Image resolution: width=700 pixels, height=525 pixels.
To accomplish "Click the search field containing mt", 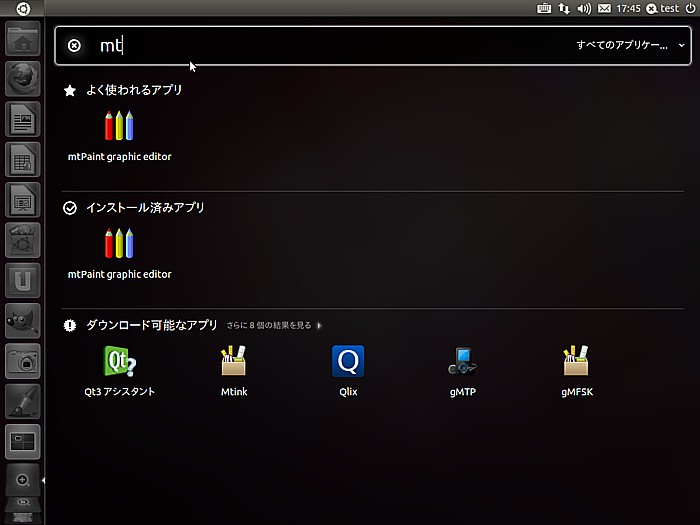I will pos(373,46).
